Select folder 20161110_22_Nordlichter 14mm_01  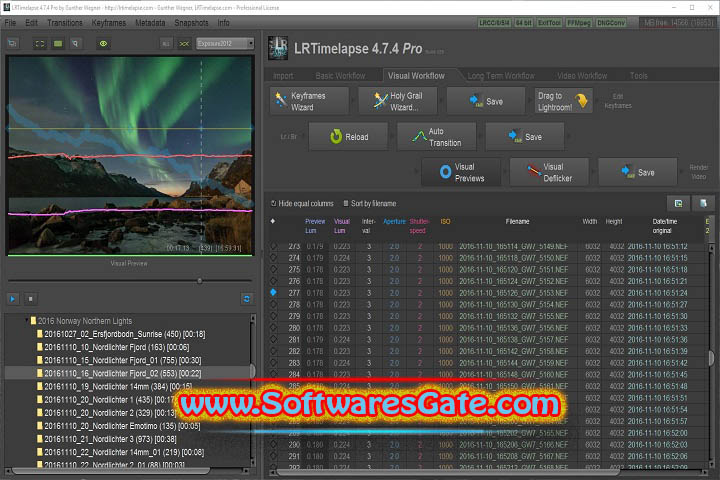click(x=120, y=452)
